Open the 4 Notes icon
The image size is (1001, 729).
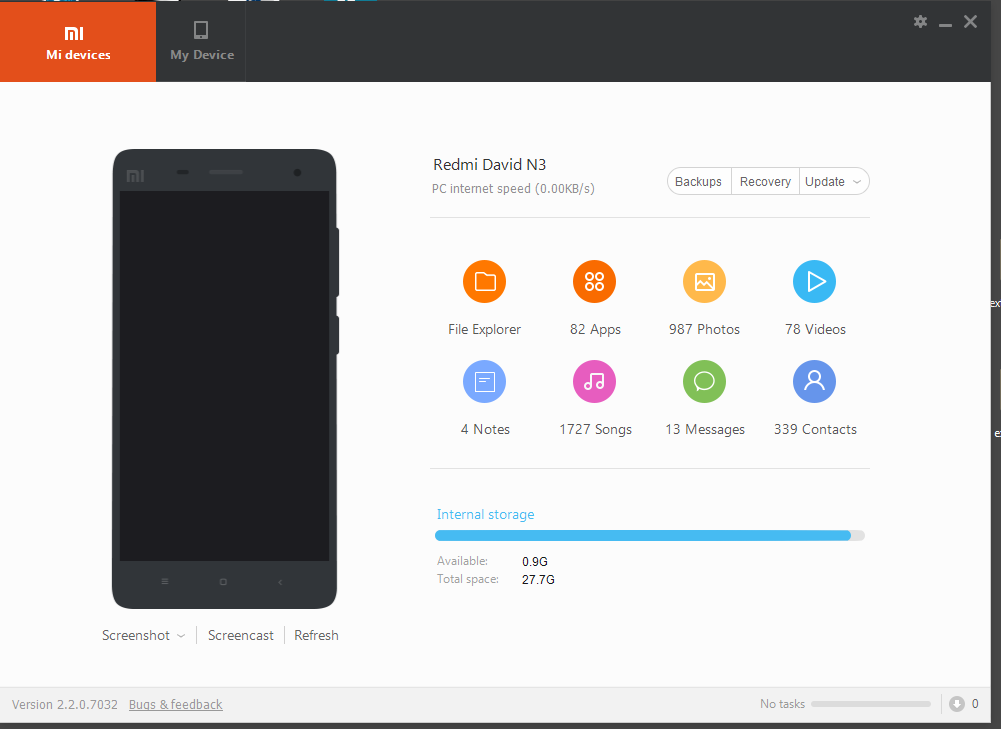[x=484, y=382]
